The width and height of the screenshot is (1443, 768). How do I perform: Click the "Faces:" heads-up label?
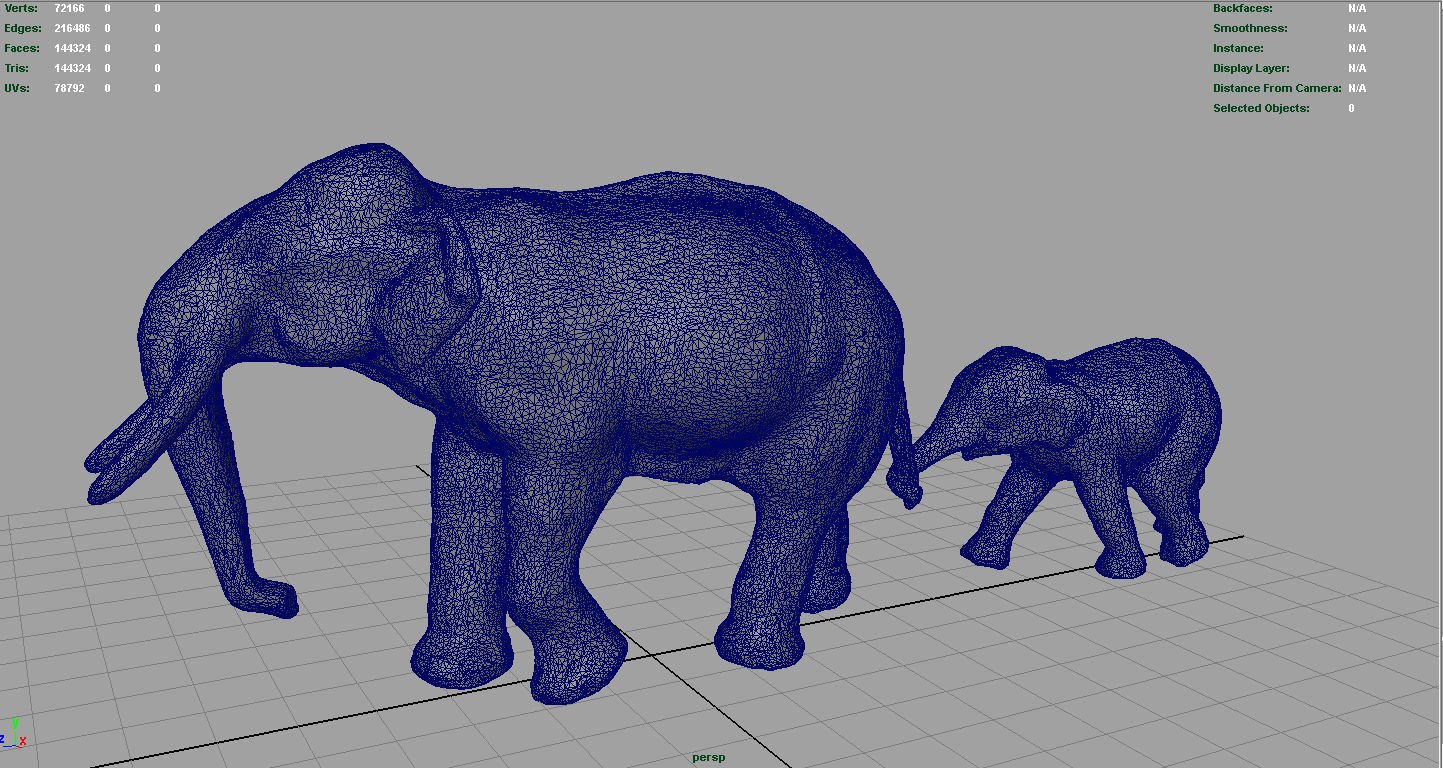(x=22, y=48)
